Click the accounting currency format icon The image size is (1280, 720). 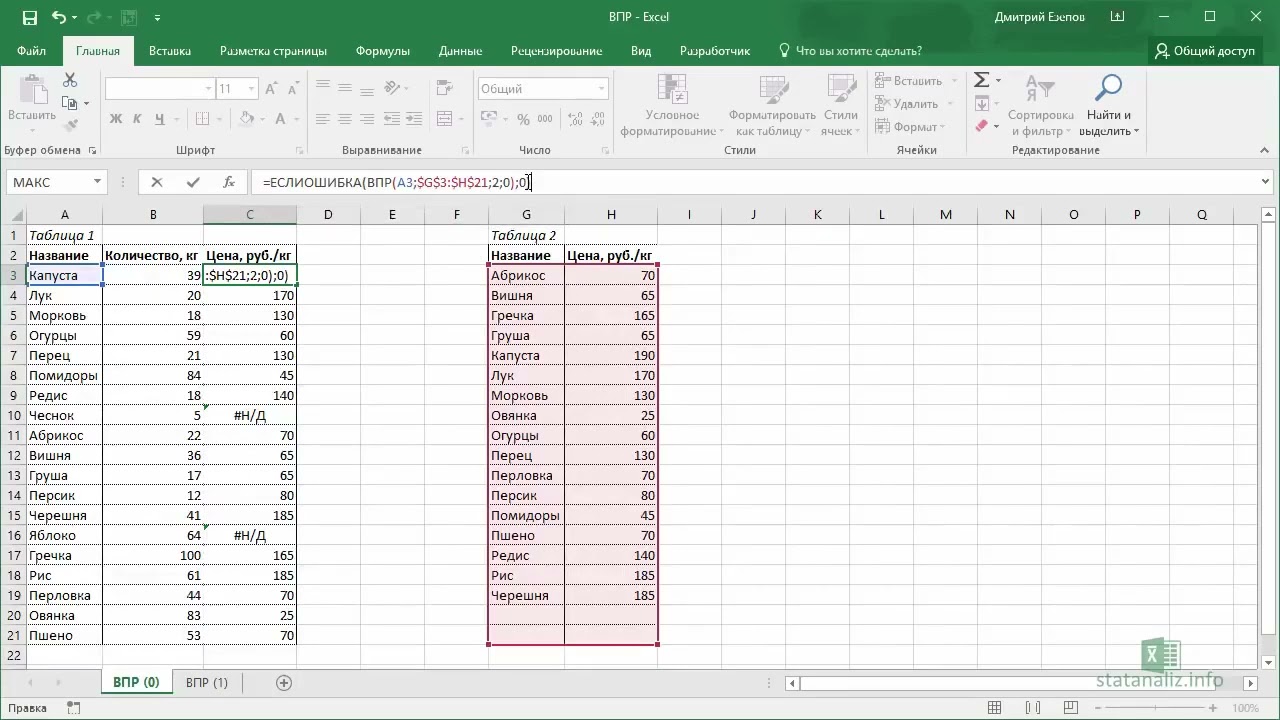tap(490, 119)
